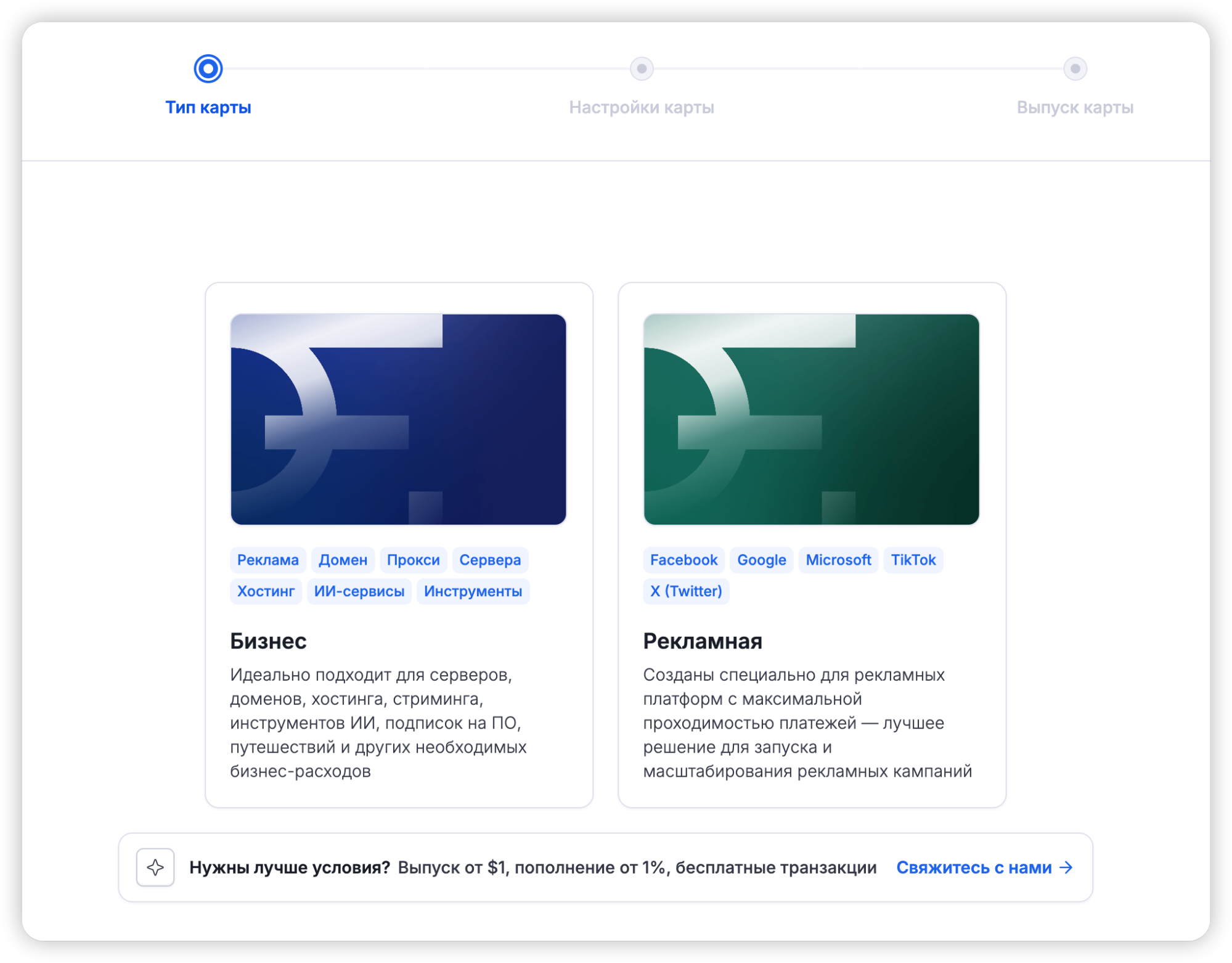This screenshot has width=1232, height=963.
Task: Click the 'Facebook' tag
Action: coord(683,560)
